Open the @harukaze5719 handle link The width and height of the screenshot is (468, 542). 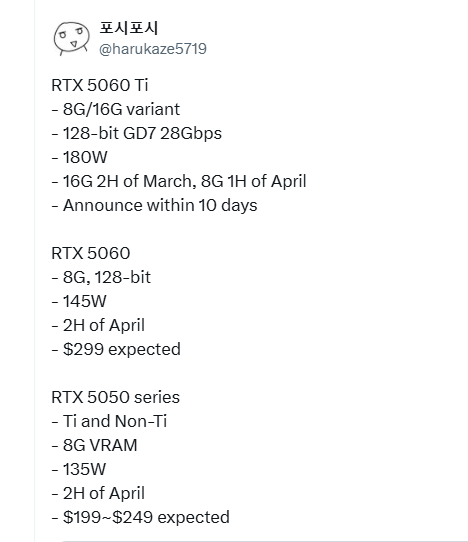click(153, 49)
